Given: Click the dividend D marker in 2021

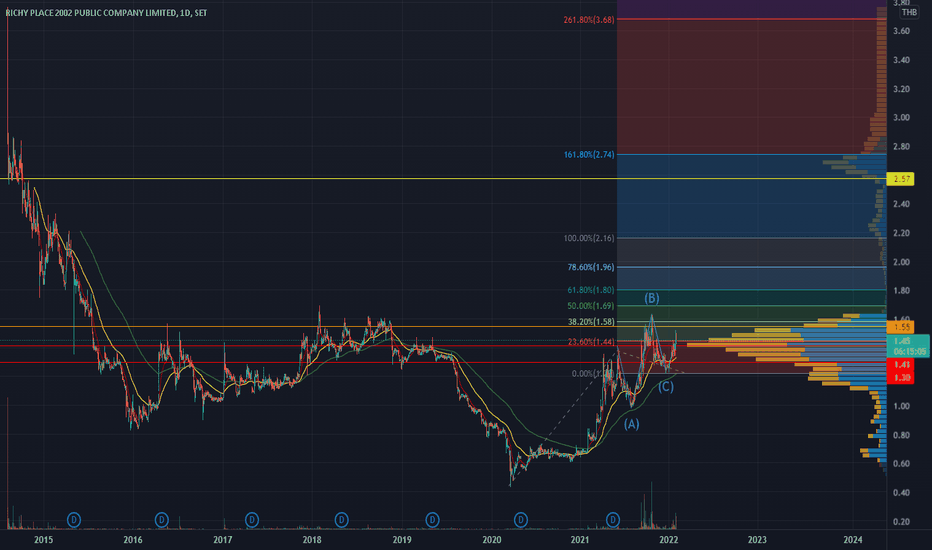Looking at the screenshot, I should point(613,520).
